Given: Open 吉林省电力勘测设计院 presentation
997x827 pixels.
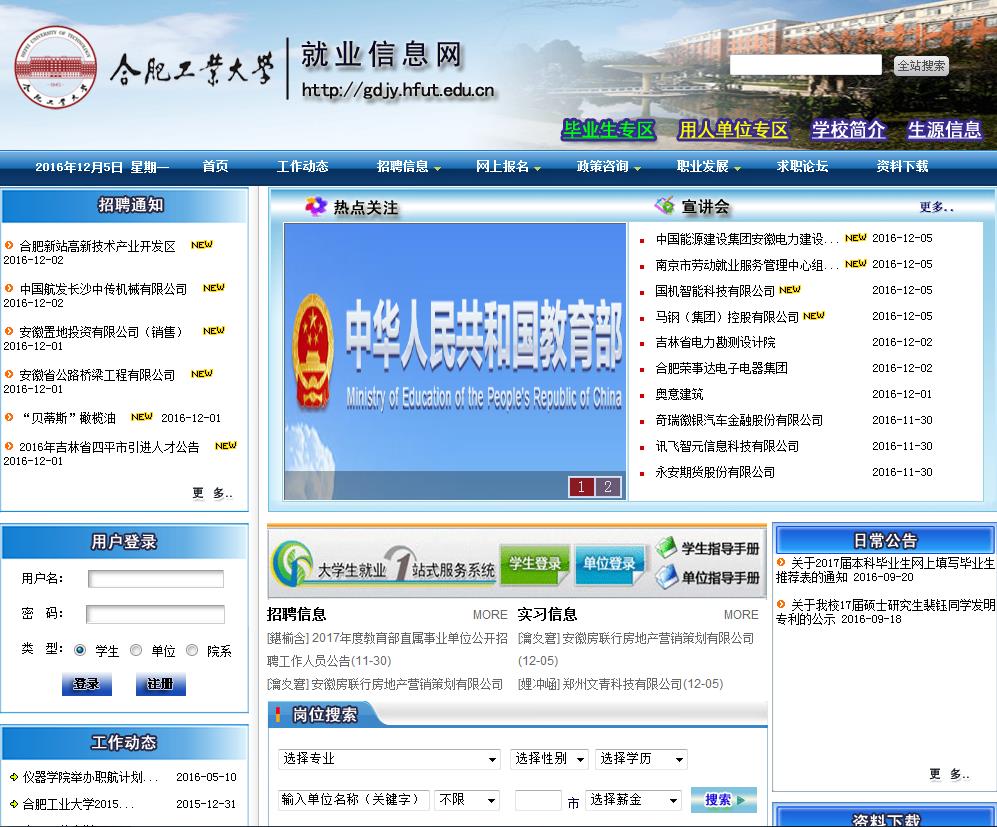Looking at the screenshot, I should (x=715, y=343).
